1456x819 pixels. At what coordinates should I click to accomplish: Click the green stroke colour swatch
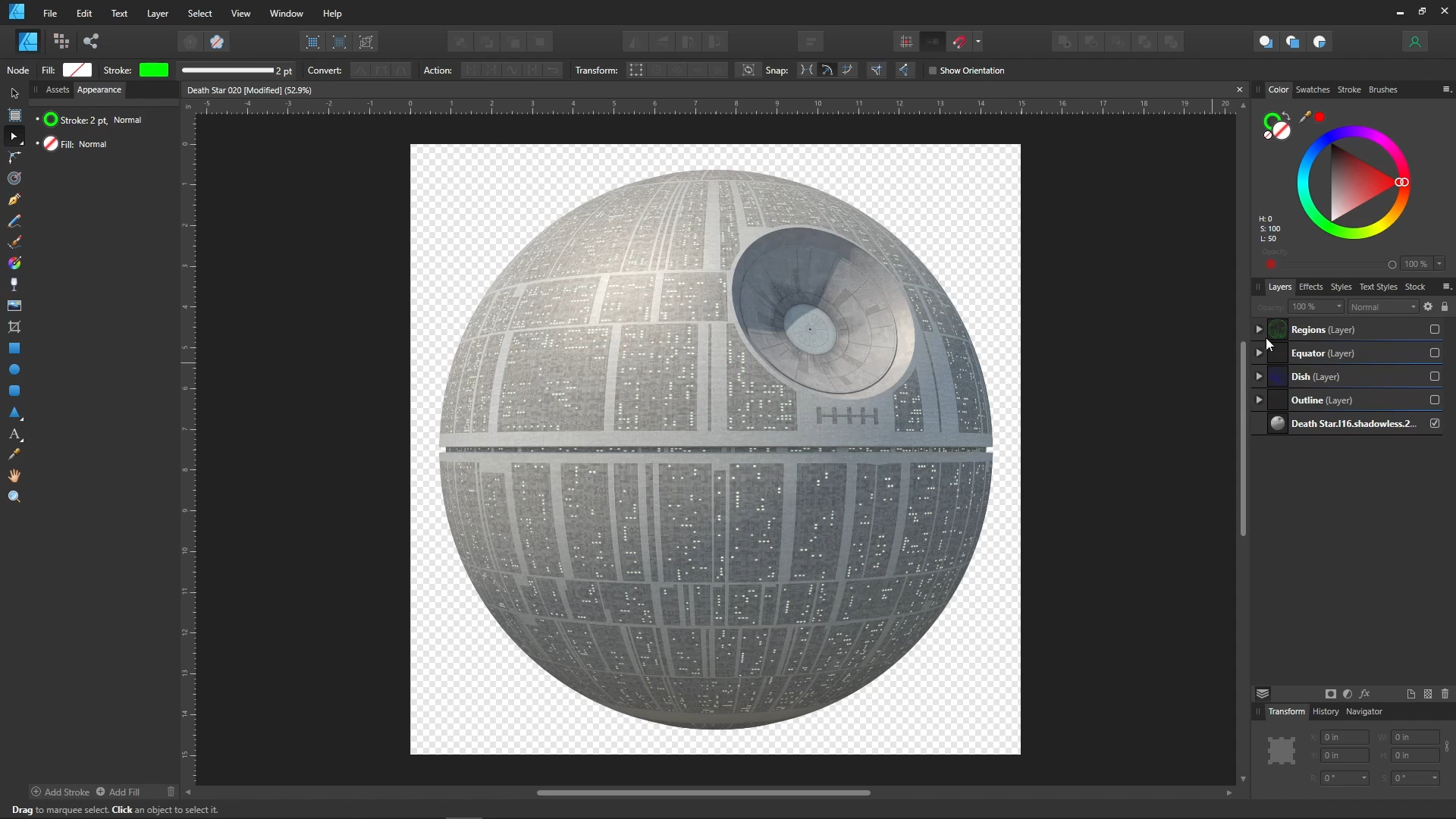[x=154, y=70]
